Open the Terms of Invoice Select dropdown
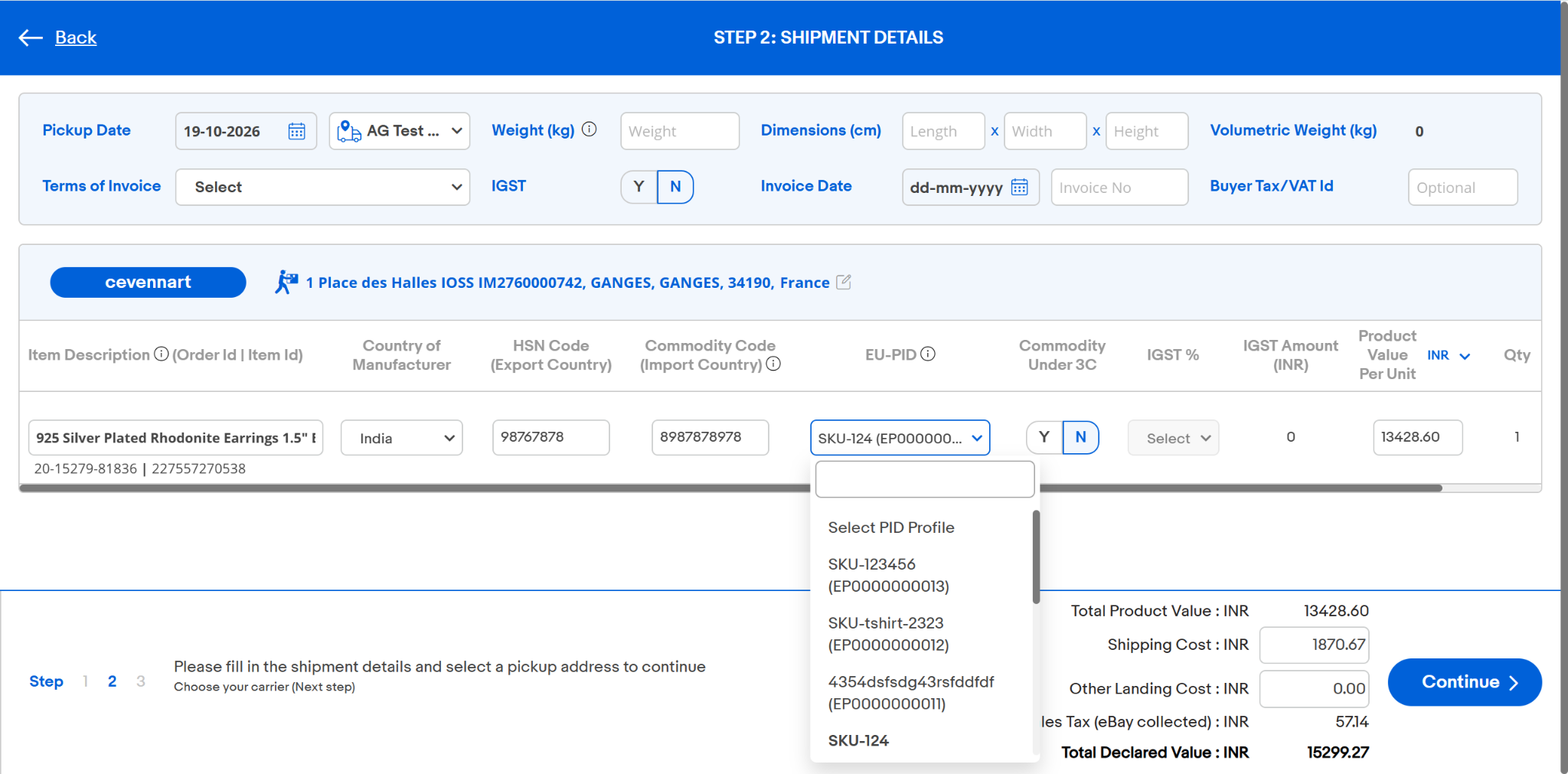 point(322,187)
